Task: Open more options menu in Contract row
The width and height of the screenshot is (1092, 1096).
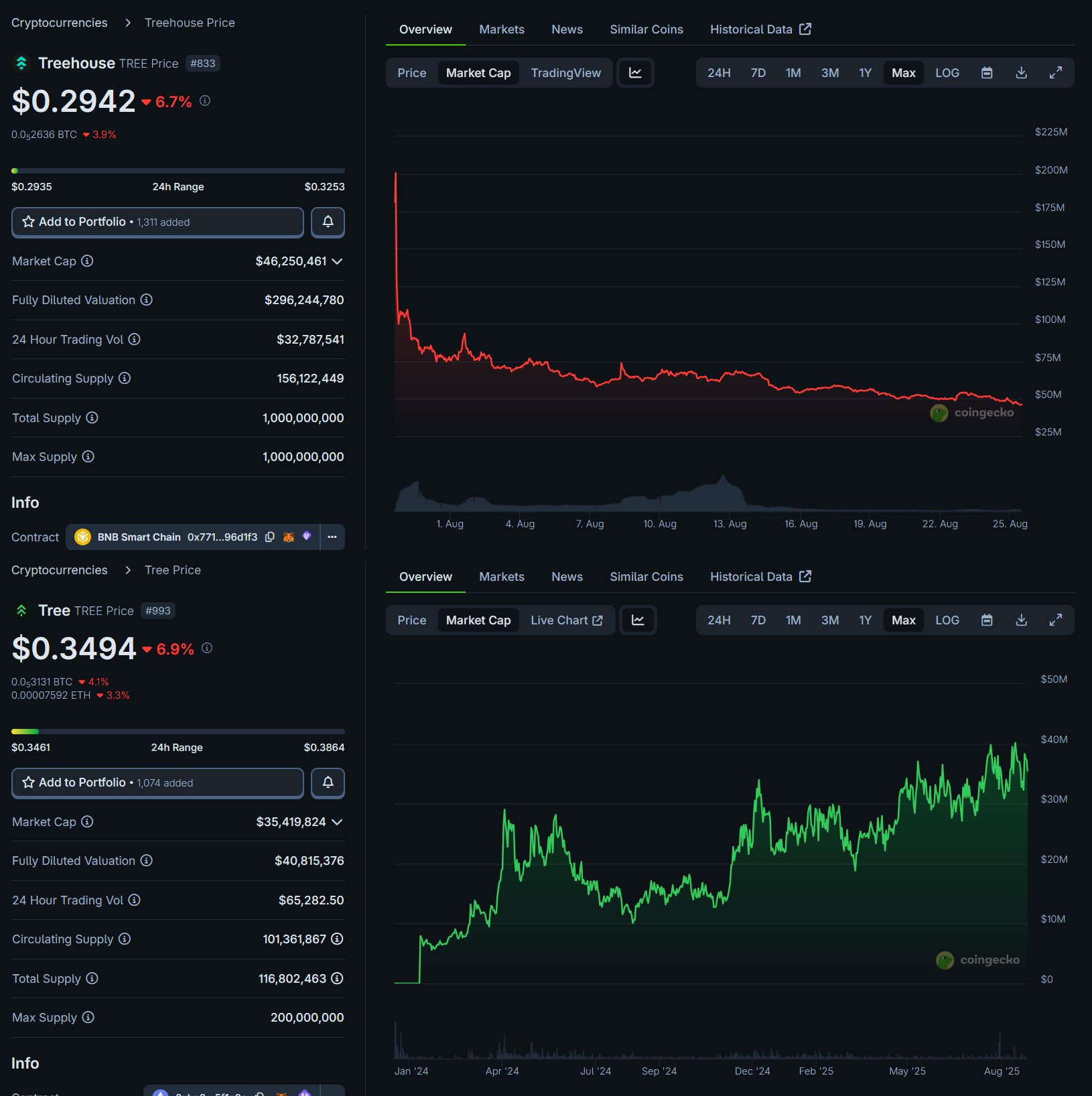Action: click(332, 537)
